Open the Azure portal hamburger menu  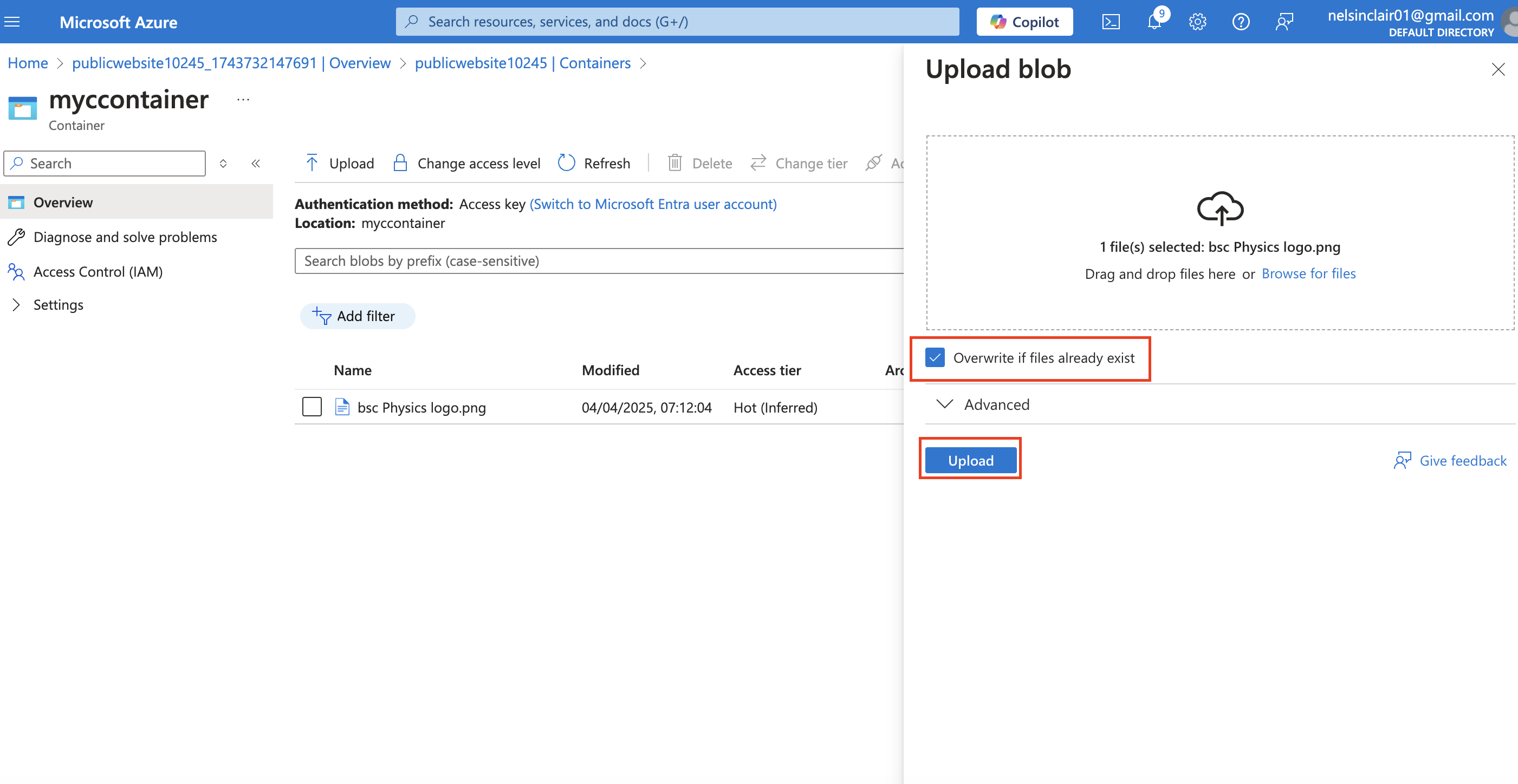[x=12, y=22]
